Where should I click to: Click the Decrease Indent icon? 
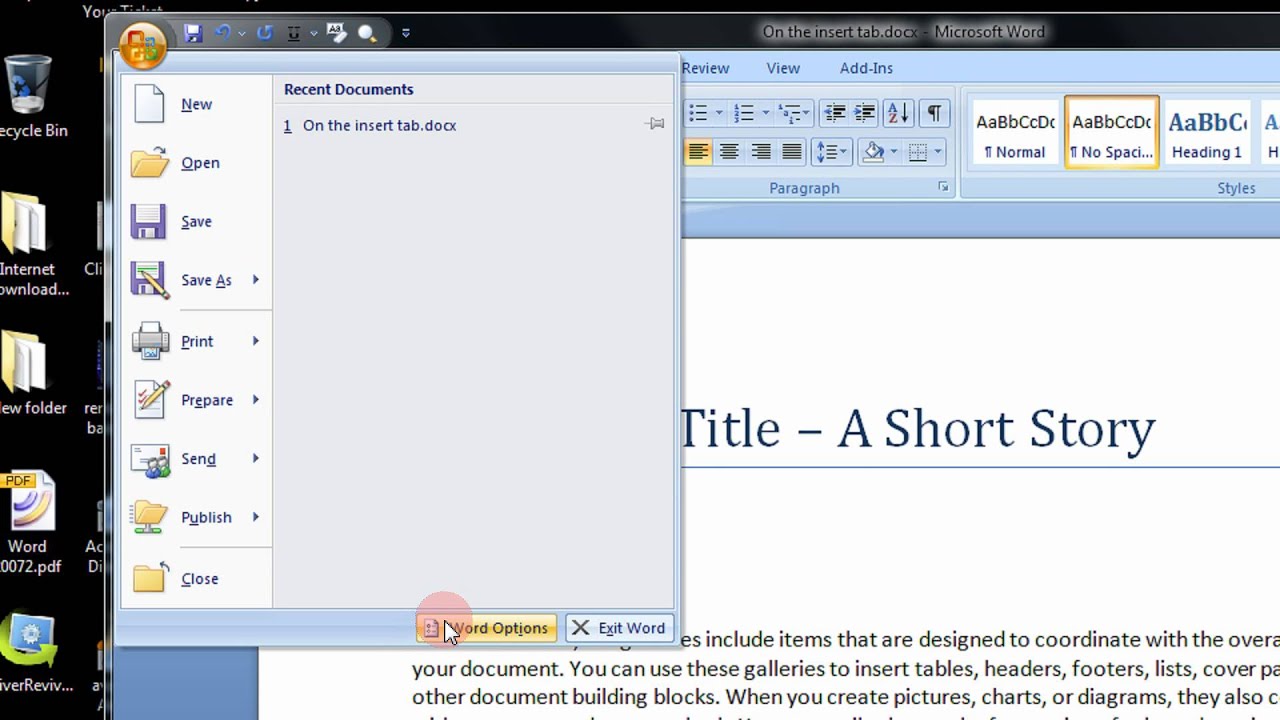tap(834, 113)
